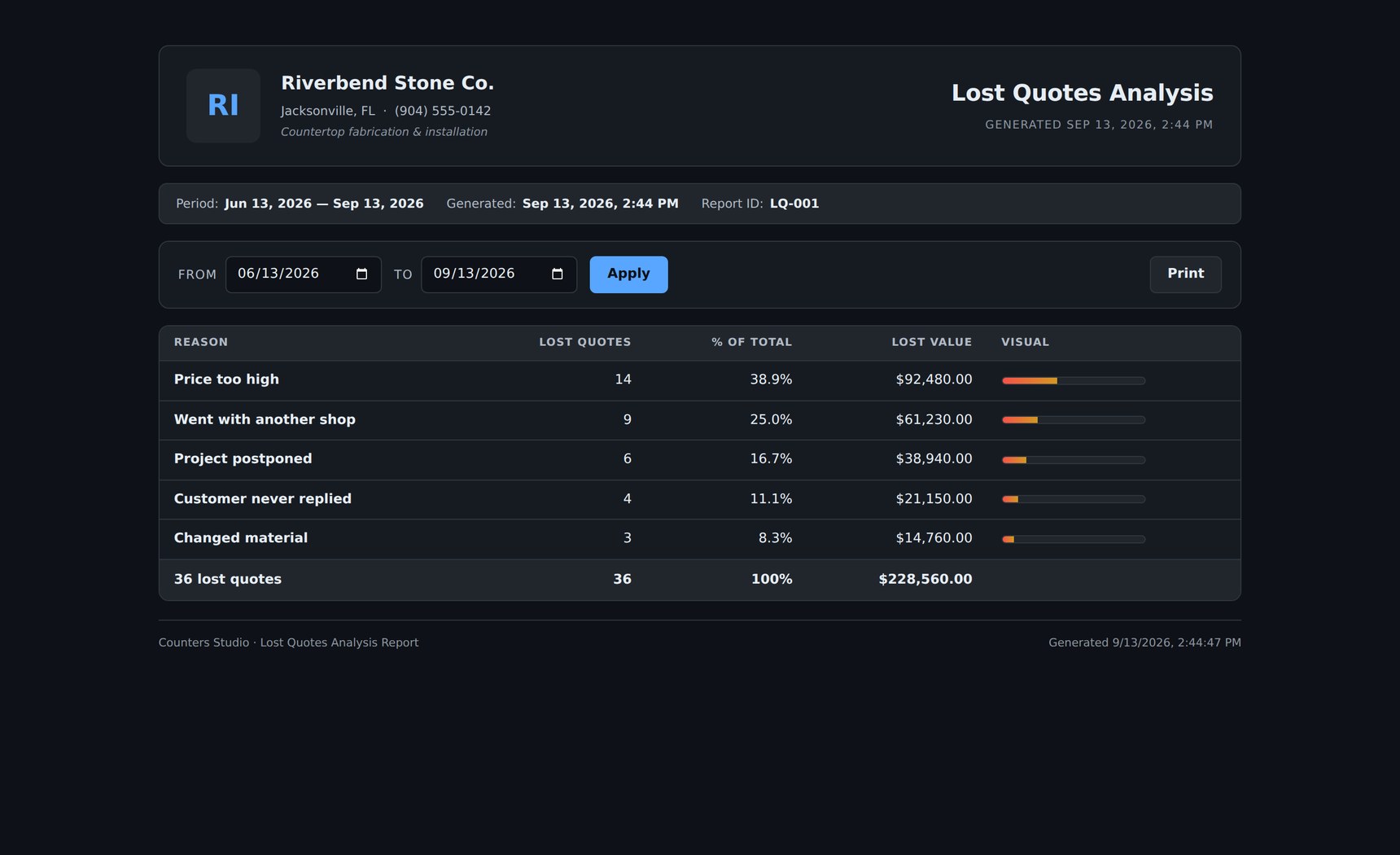Click the 36 lost quotes total label

tap(228, 579)
